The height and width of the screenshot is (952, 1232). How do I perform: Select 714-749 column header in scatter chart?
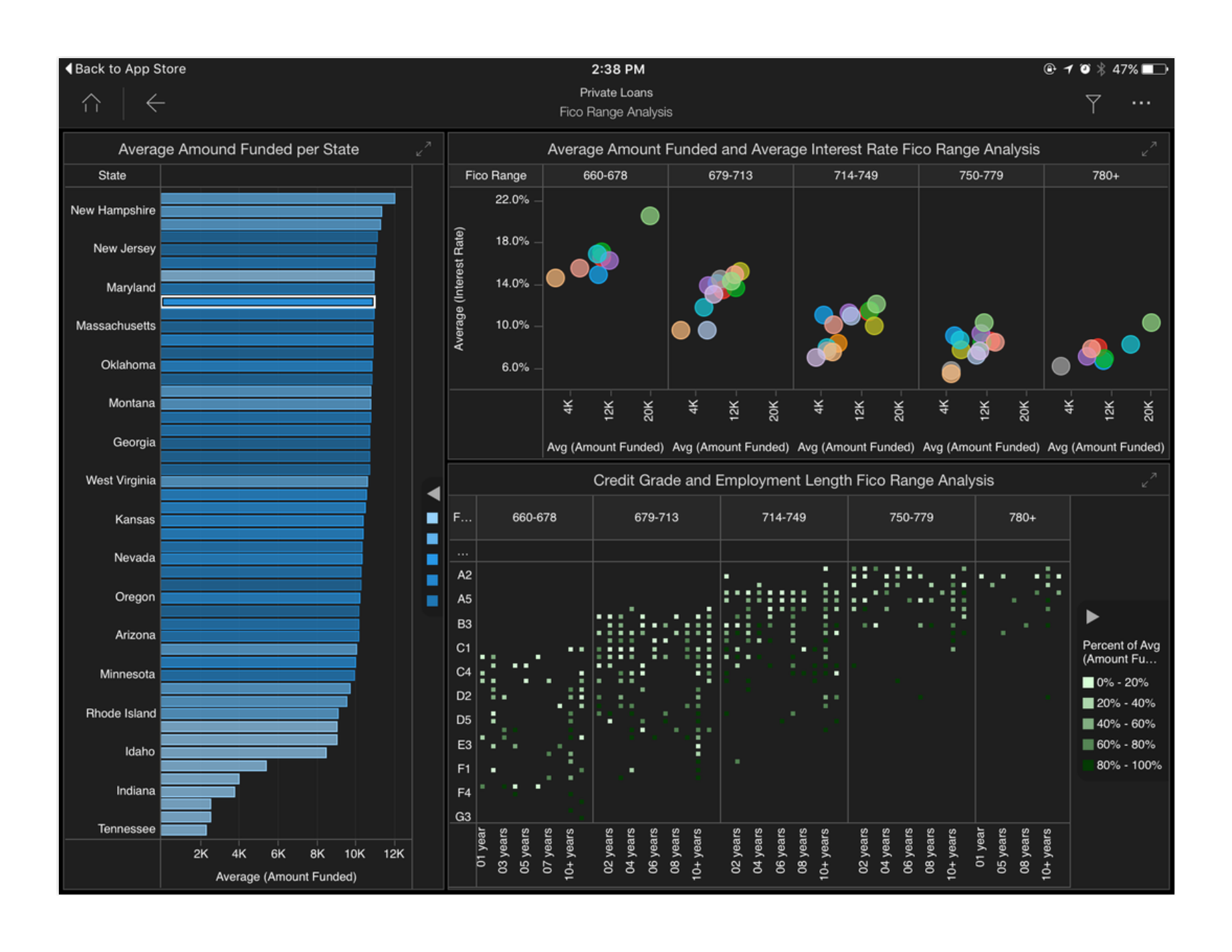(x=855, y=175)
